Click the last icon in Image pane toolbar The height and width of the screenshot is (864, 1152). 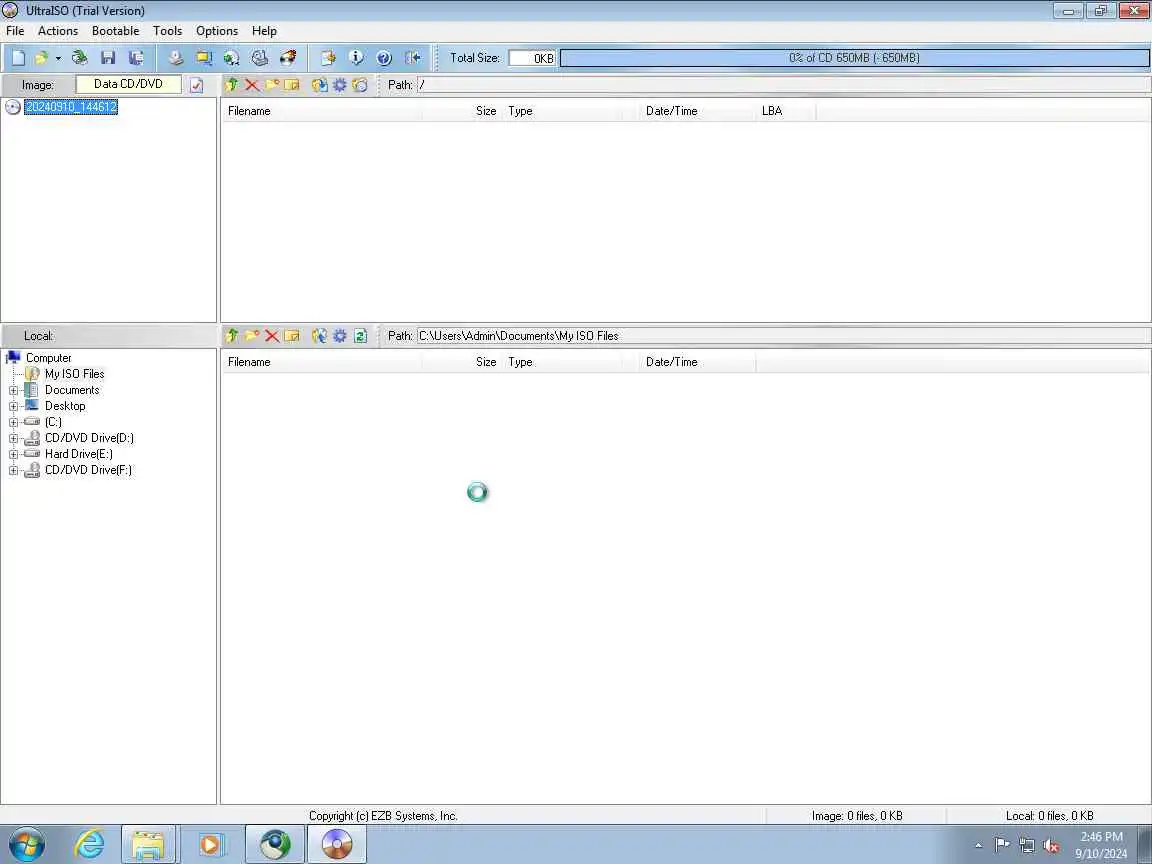(359, 85)
